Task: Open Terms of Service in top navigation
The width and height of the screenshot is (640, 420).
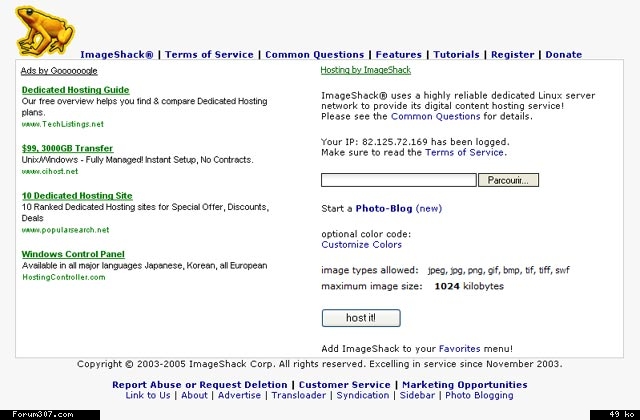Action: pyautogui.click(x=209, y=55)
